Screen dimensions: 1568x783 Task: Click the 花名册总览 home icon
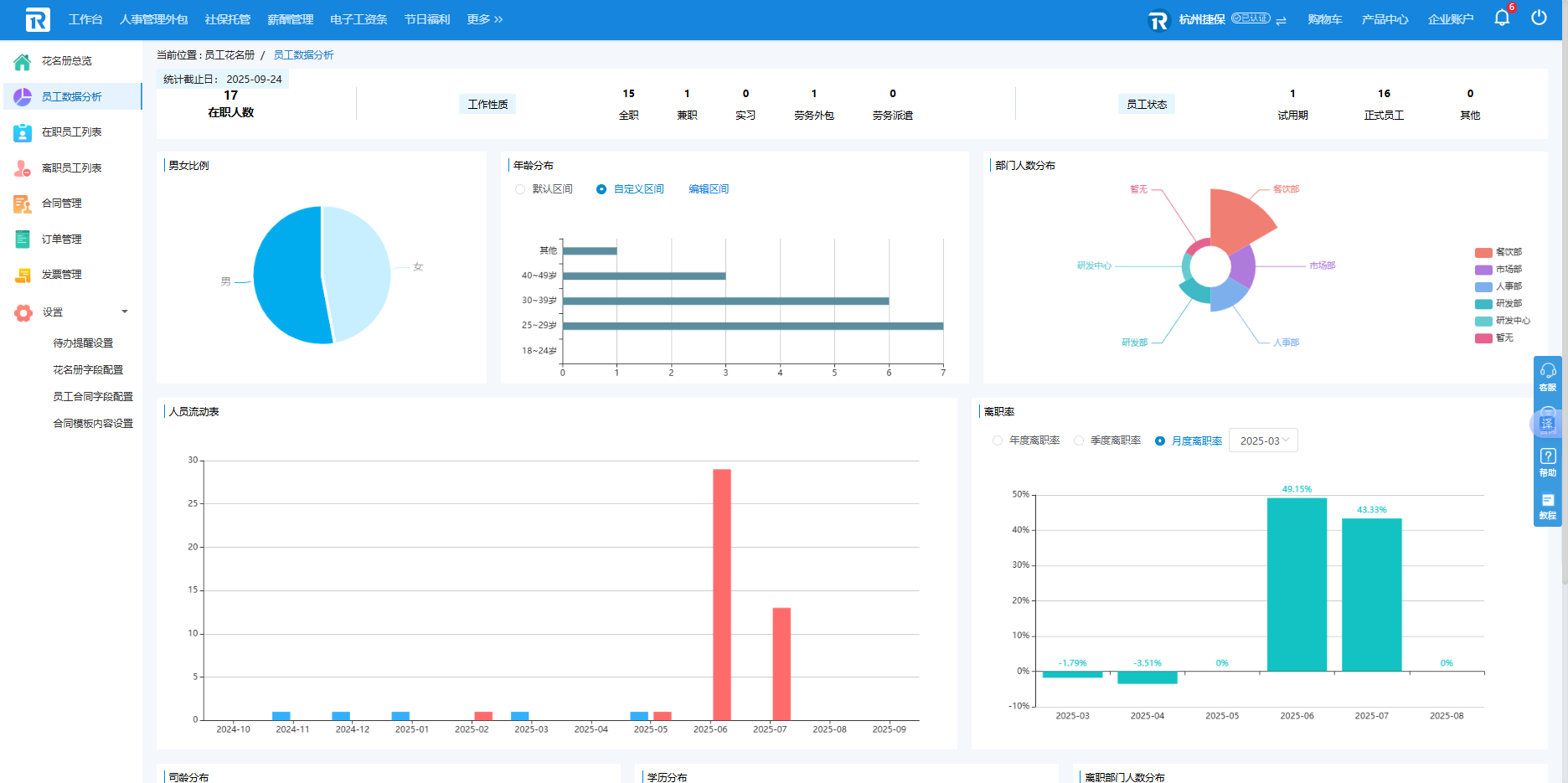pyautogui.click(x=23, y=61)
